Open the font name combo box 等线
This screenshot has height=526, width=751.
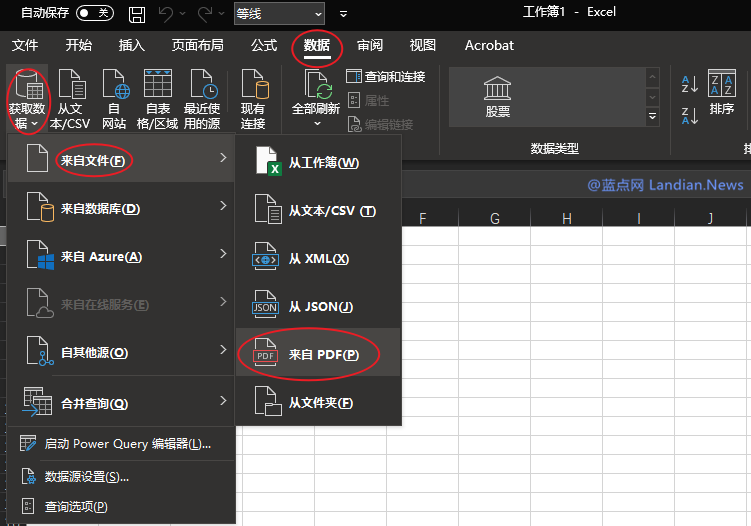[279, 13]
